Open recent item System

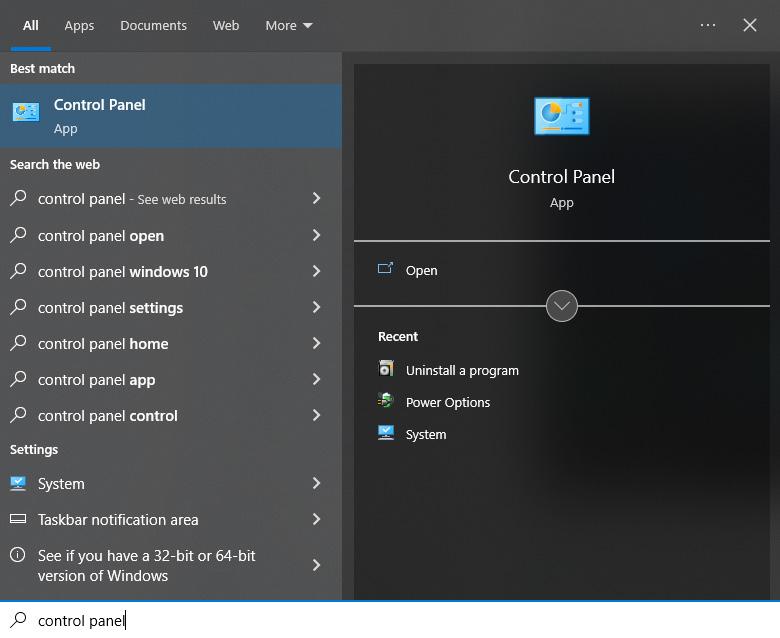click(x=426, y=435)
